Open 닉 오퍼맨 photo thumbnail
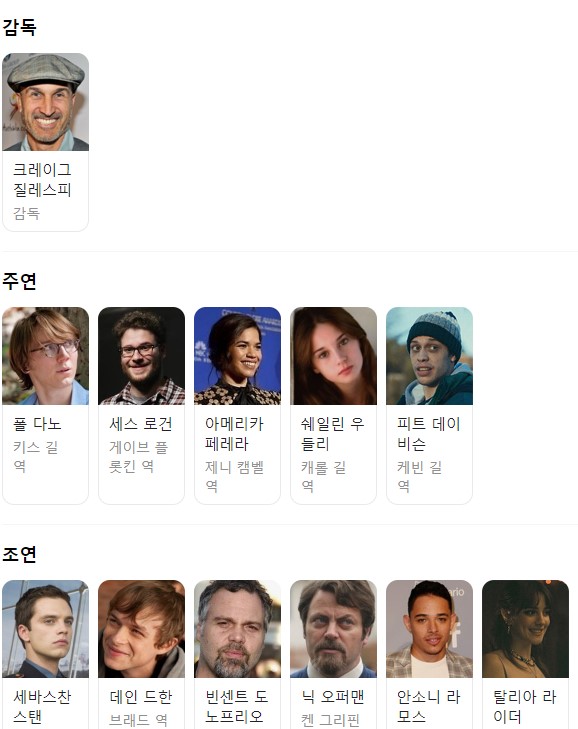Screen dimensions: 578x729 (x=333, y=629)
